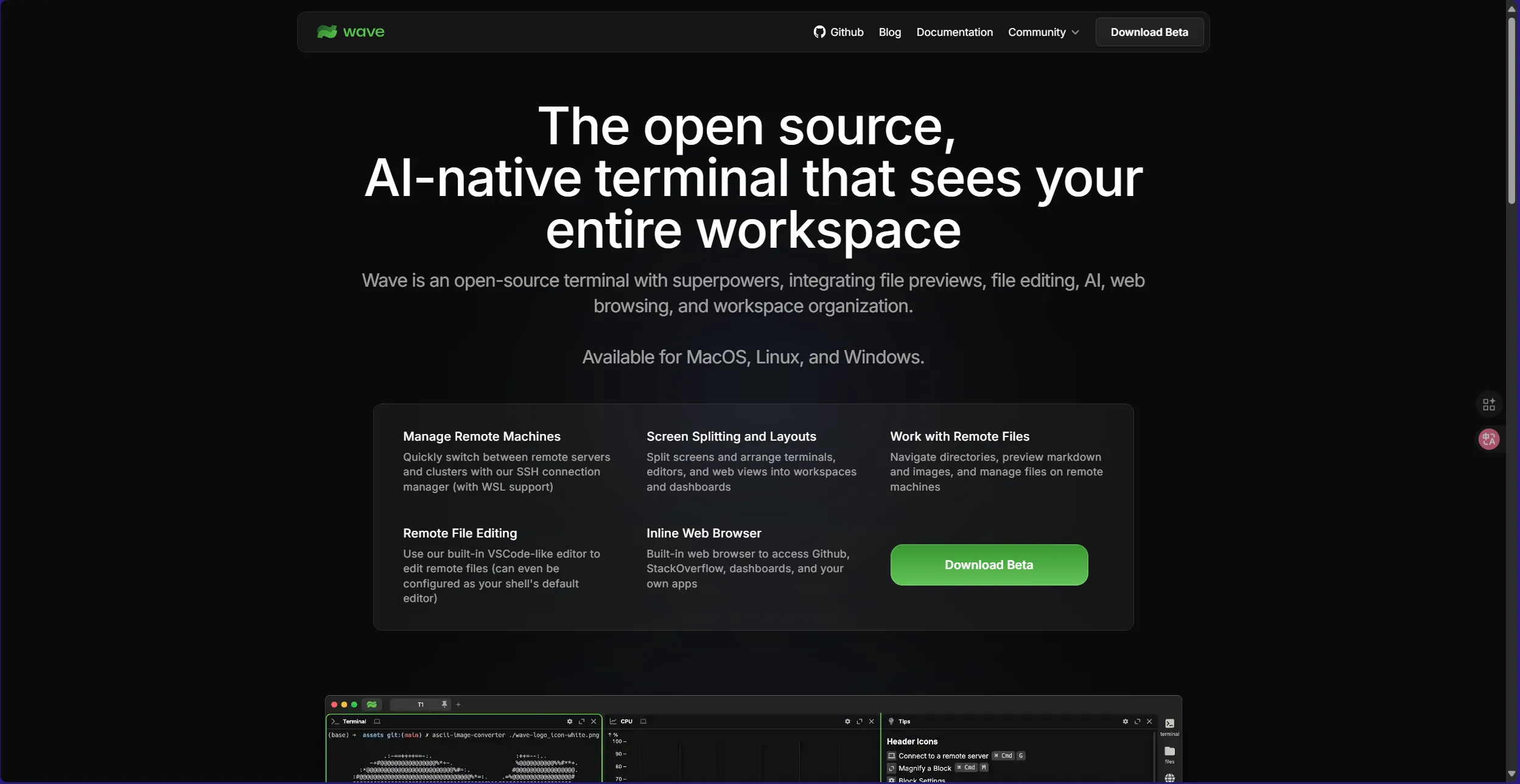Click the translate extension icon at right edge
The width and height of the screenshot is (1520, 784).
tap(1488, 439)
